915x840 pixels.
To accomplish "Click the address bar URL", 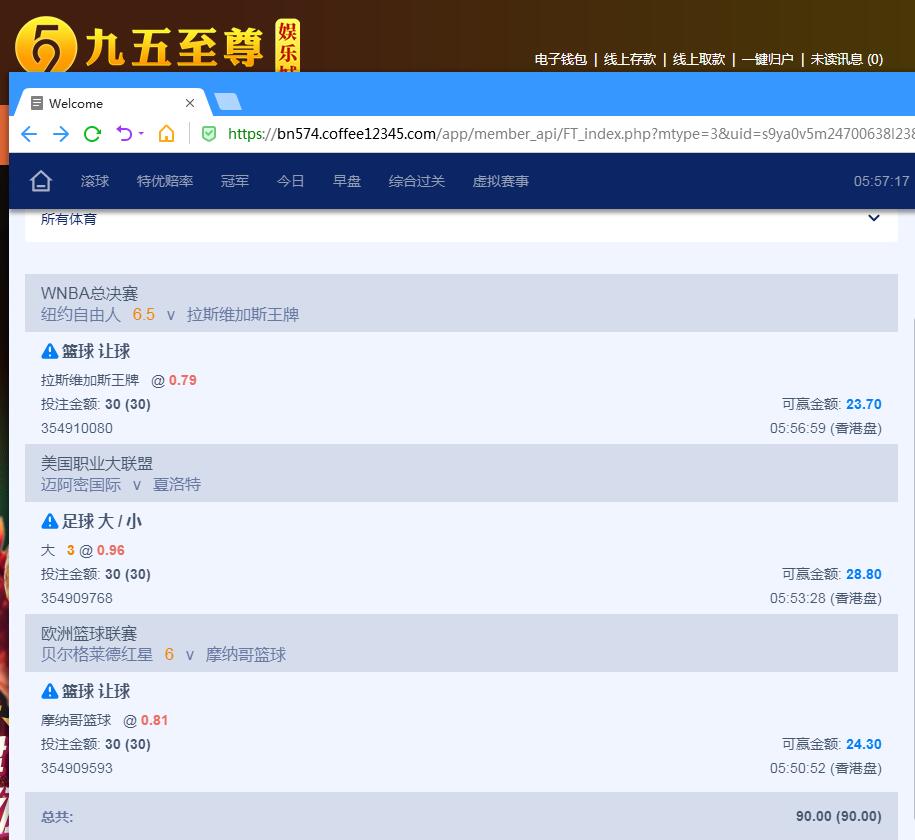I will 571,134.
